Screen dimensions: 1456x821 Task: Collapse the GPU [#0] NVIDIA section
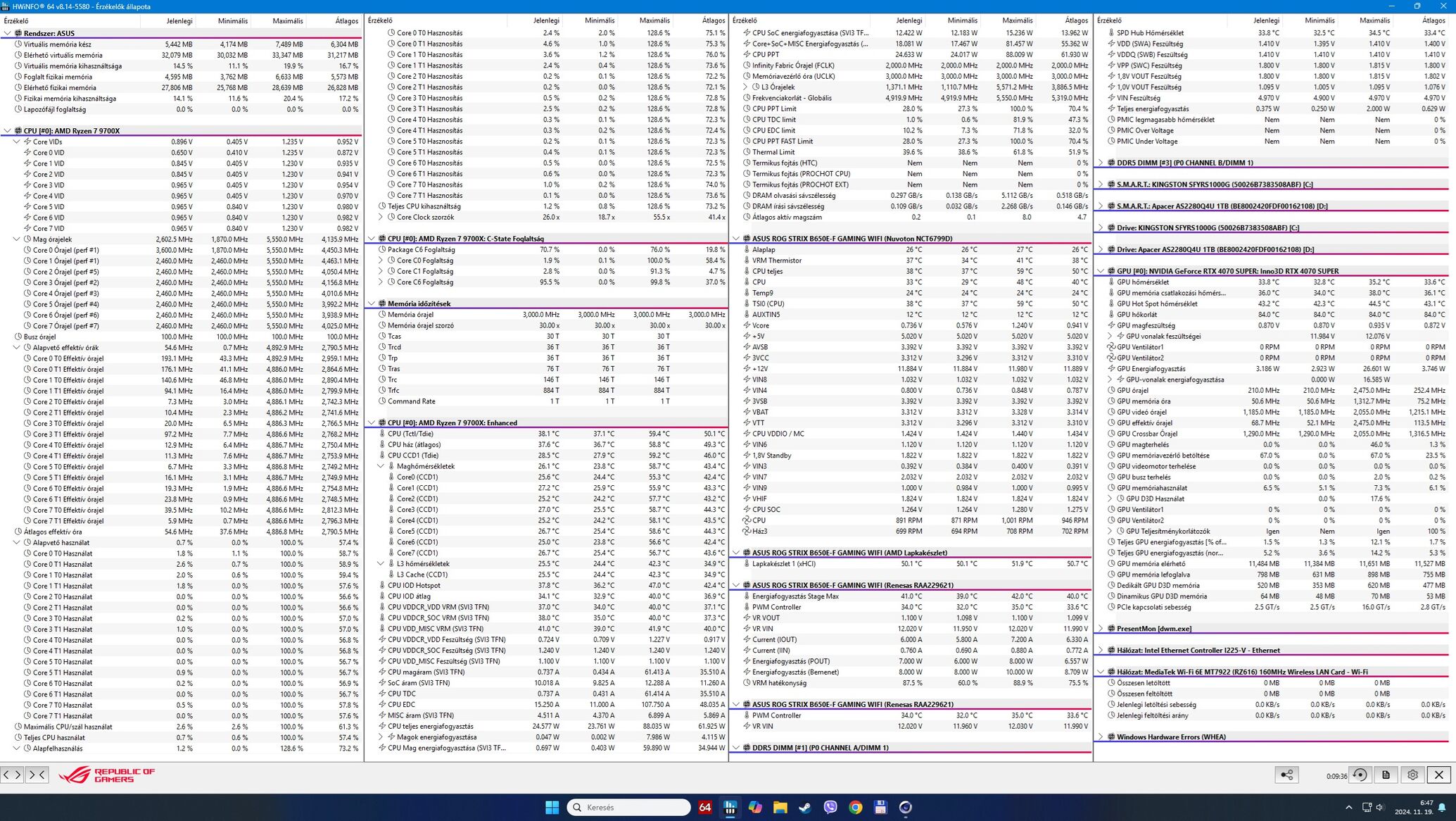point(1101,271)
